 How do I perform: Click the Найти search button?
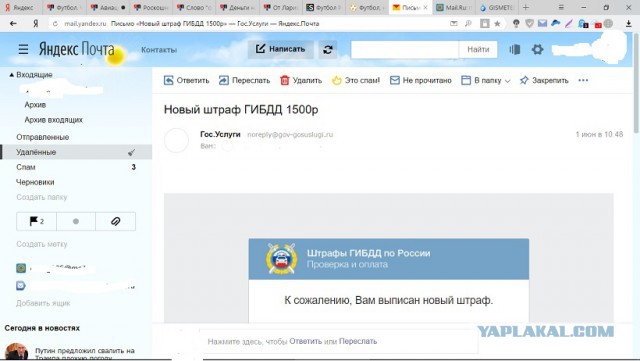pos(478,49)
